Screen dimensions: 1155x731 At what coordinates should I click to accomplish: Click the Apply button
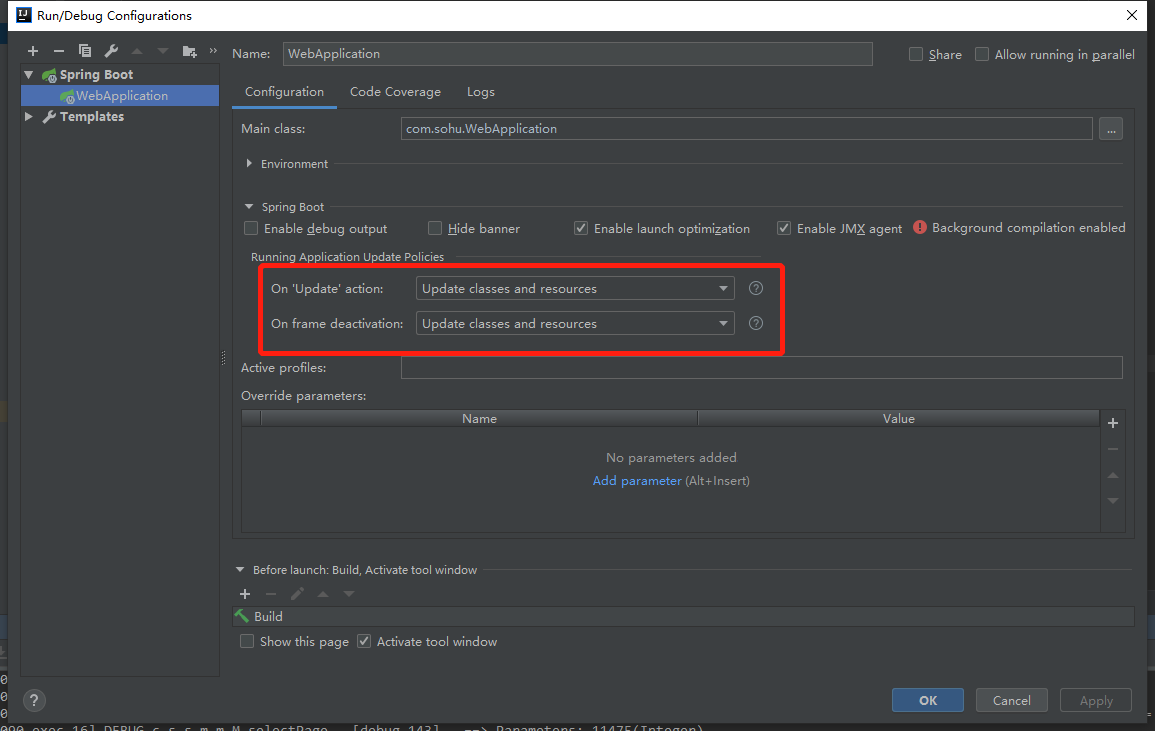click(x=1095, y=700)
